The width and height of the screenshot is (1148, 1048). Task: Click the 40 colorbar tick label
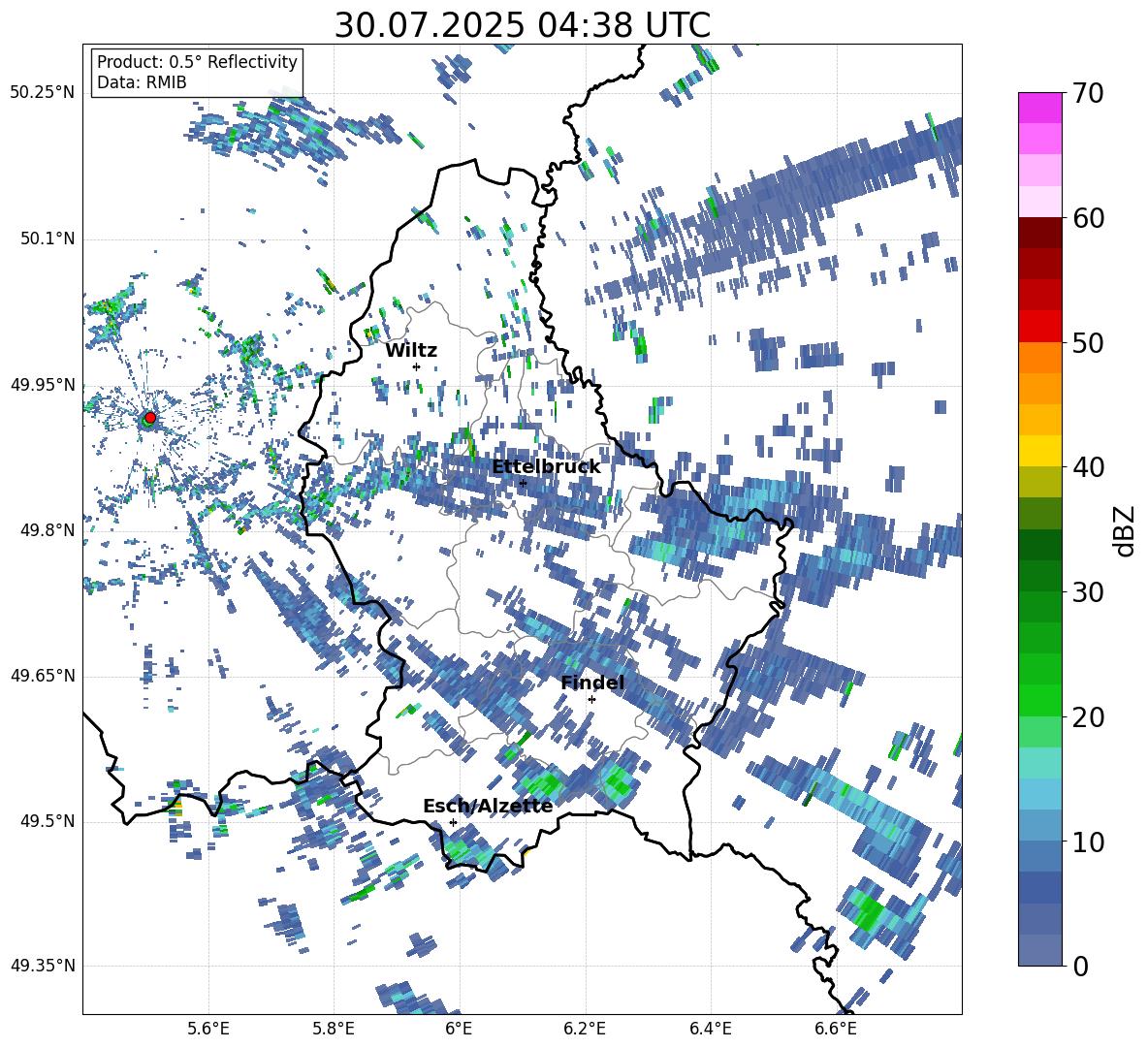click(x=1088, y=467)
